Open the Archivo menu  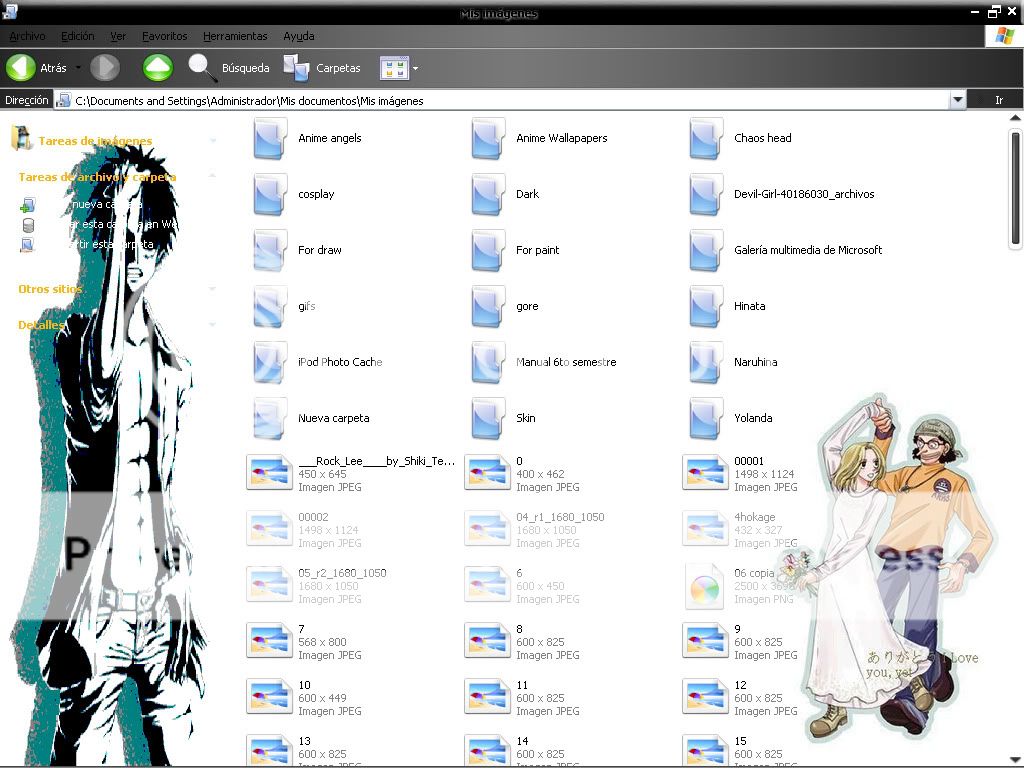click(27, 37)
